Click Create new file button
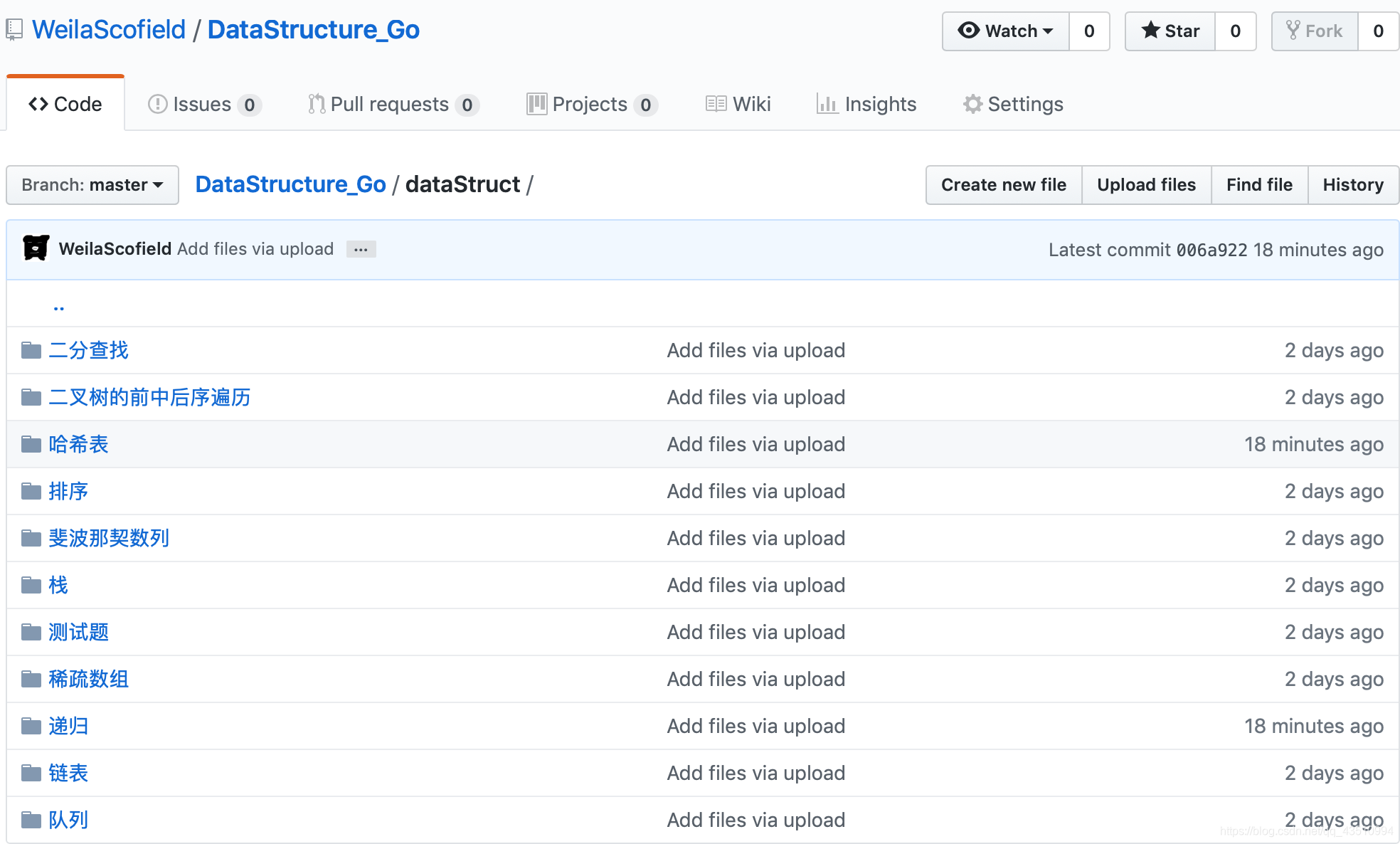 point(1004,185)
